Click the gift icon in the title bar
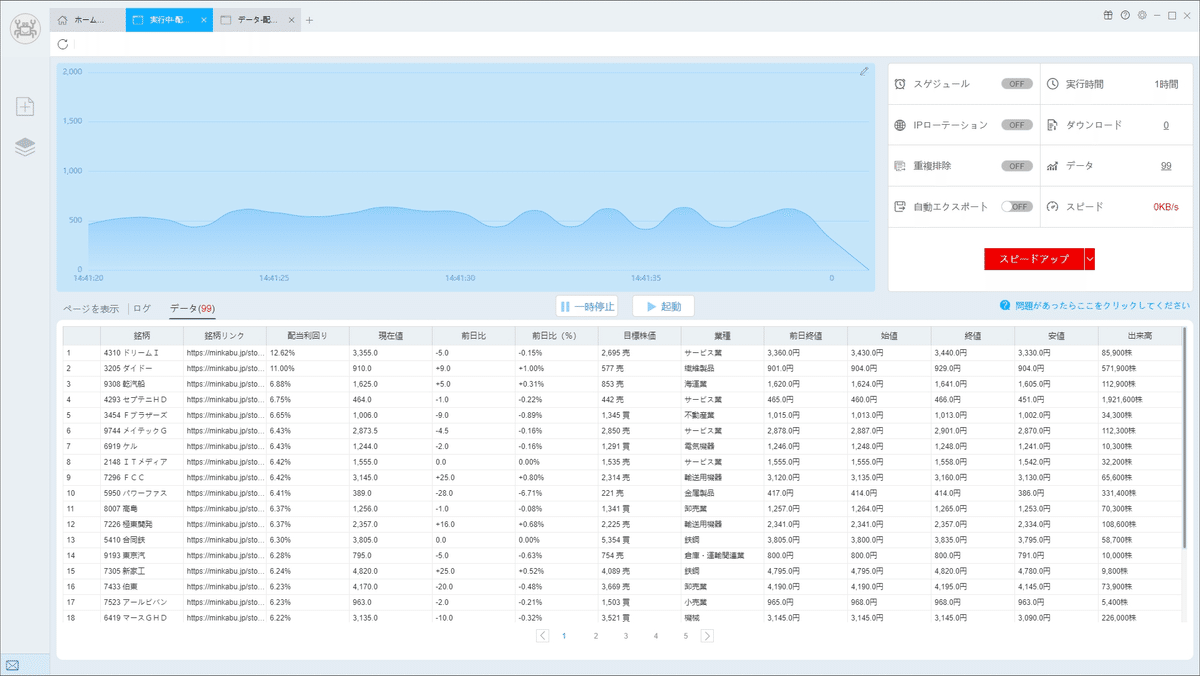 1108,15
